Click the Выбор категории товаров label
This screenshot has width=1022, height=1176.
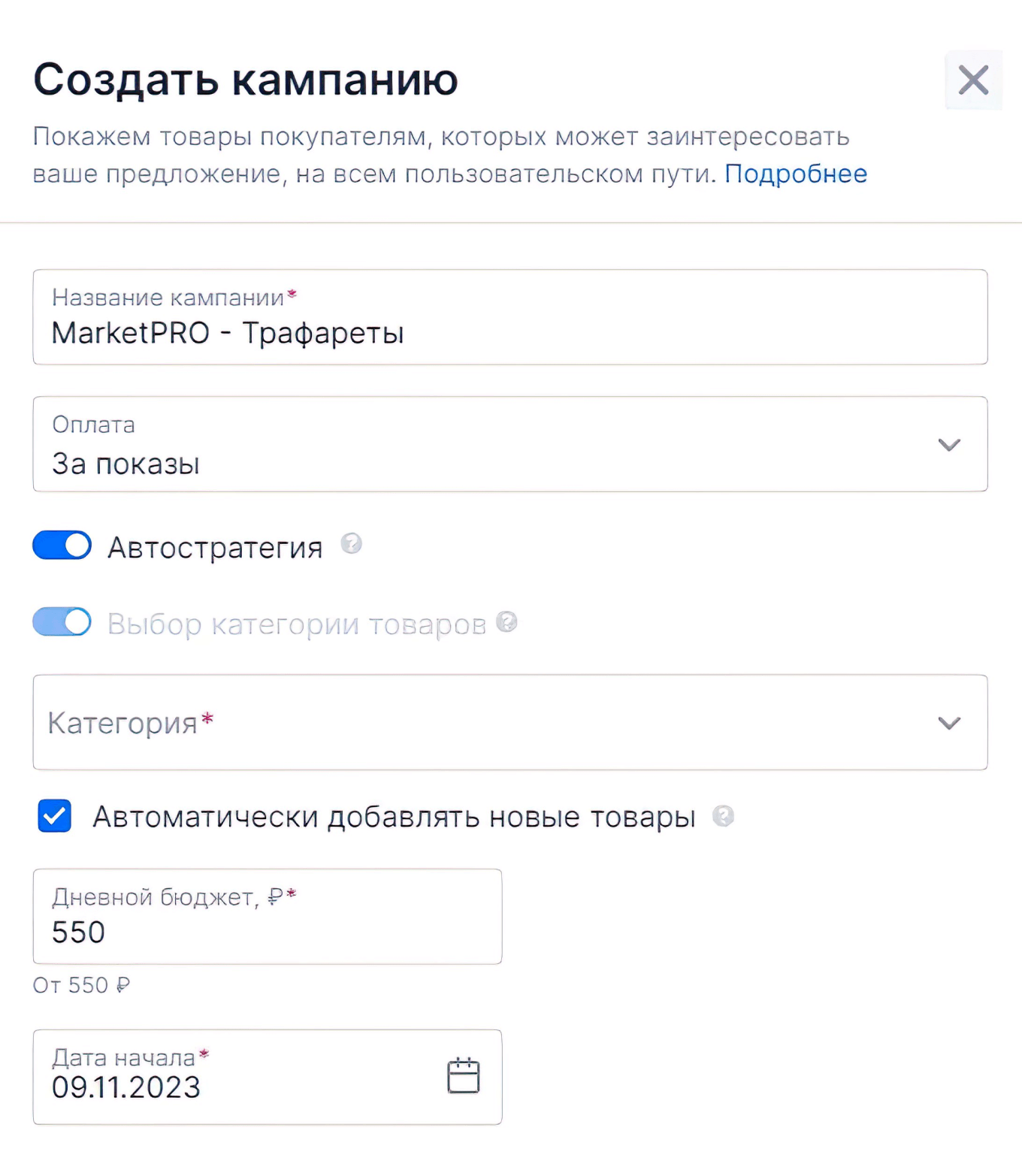(297, 624)
